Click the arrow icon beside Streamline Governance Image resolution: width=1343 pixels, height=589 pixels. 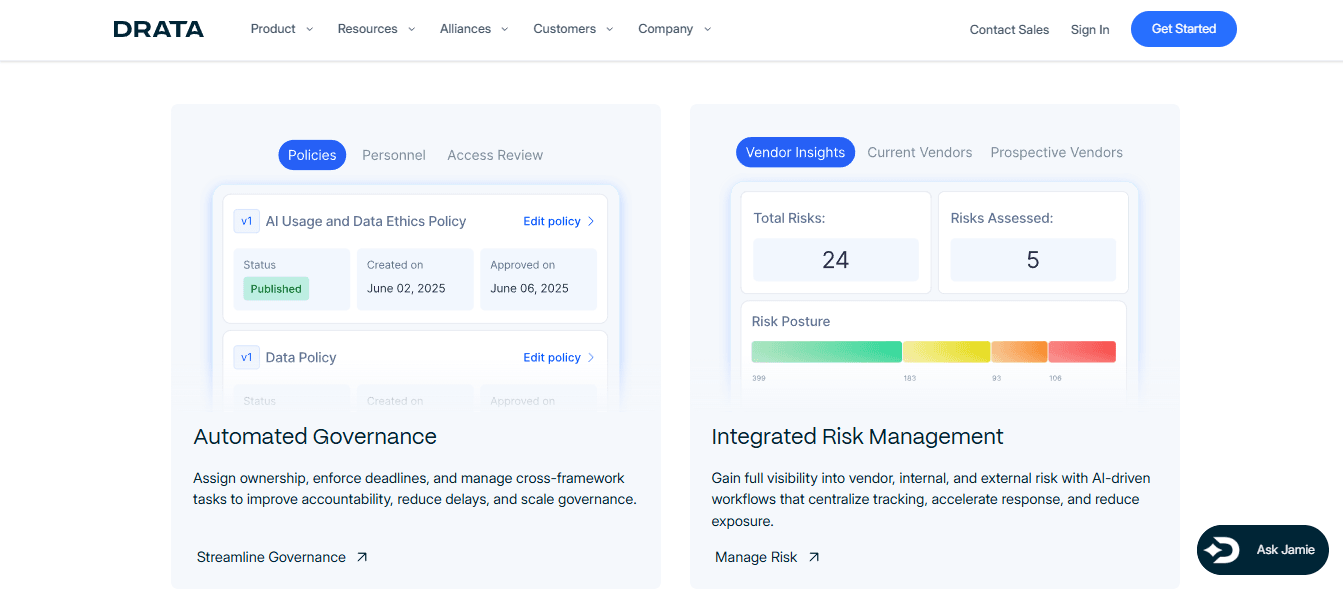click(x=362, y=557)
